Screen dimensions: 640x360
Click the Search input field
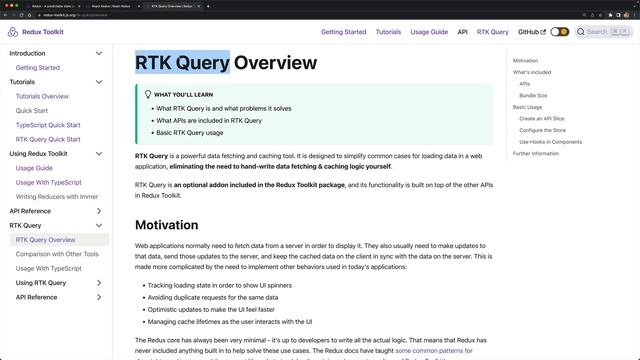[x=604, y=32]
